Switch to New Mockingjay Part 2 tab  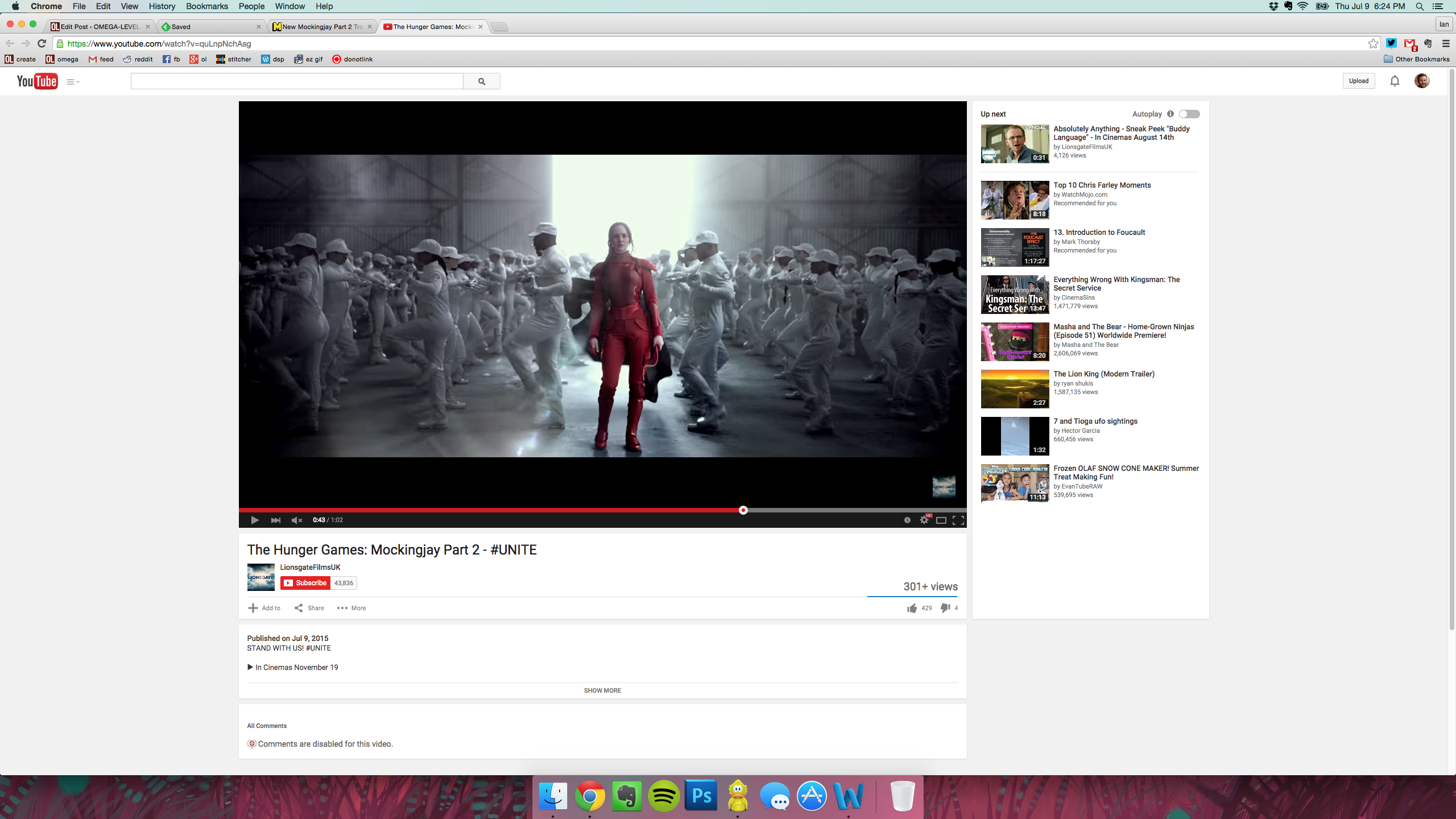click(x=322, y=27)
